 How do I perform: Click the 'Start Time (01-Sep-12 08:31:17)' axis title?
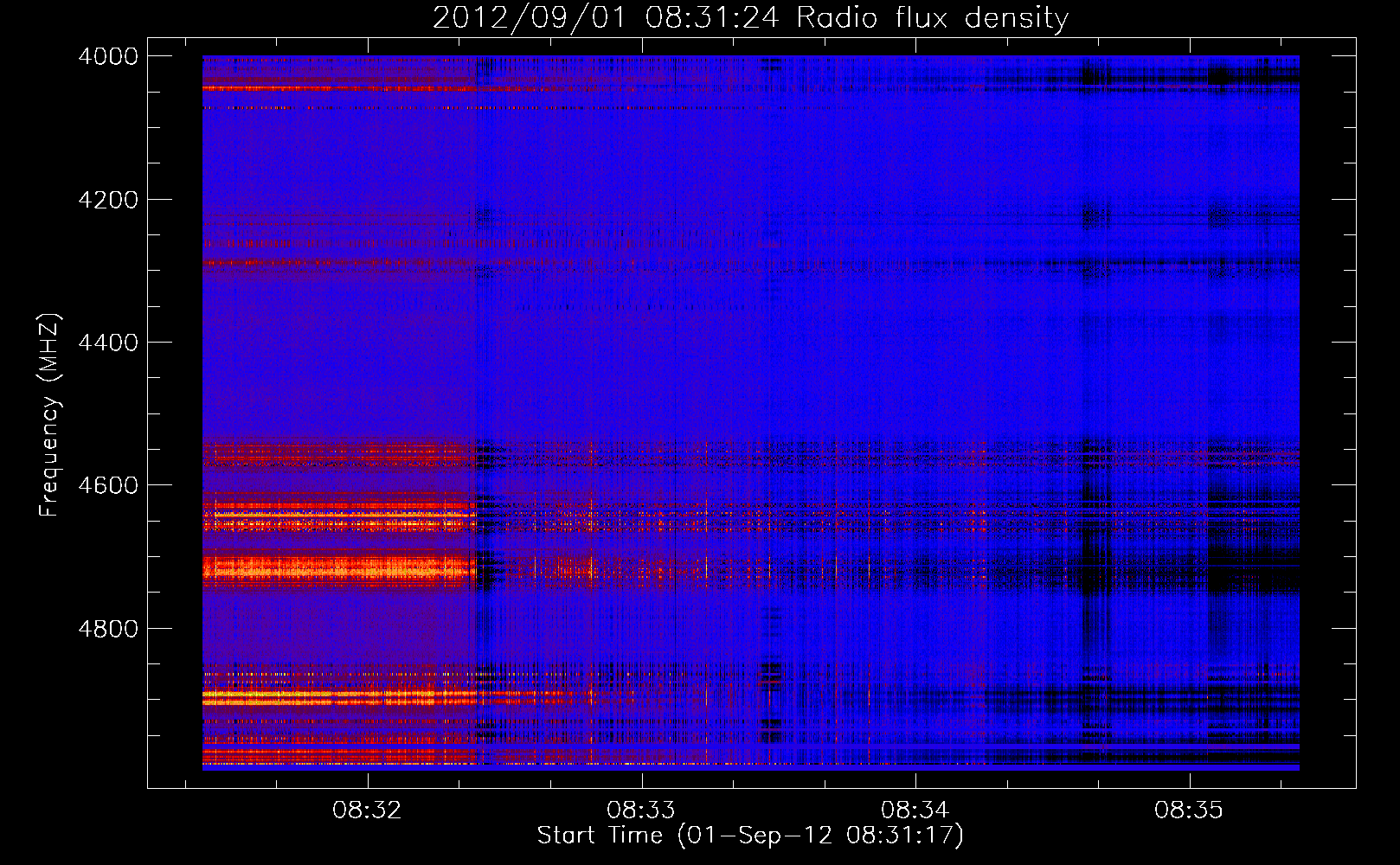750,836
